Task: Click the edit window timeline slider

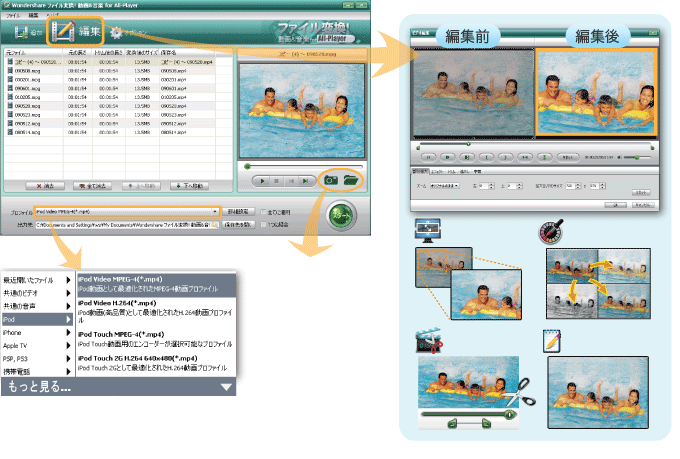Action: (x=535, y=145)
